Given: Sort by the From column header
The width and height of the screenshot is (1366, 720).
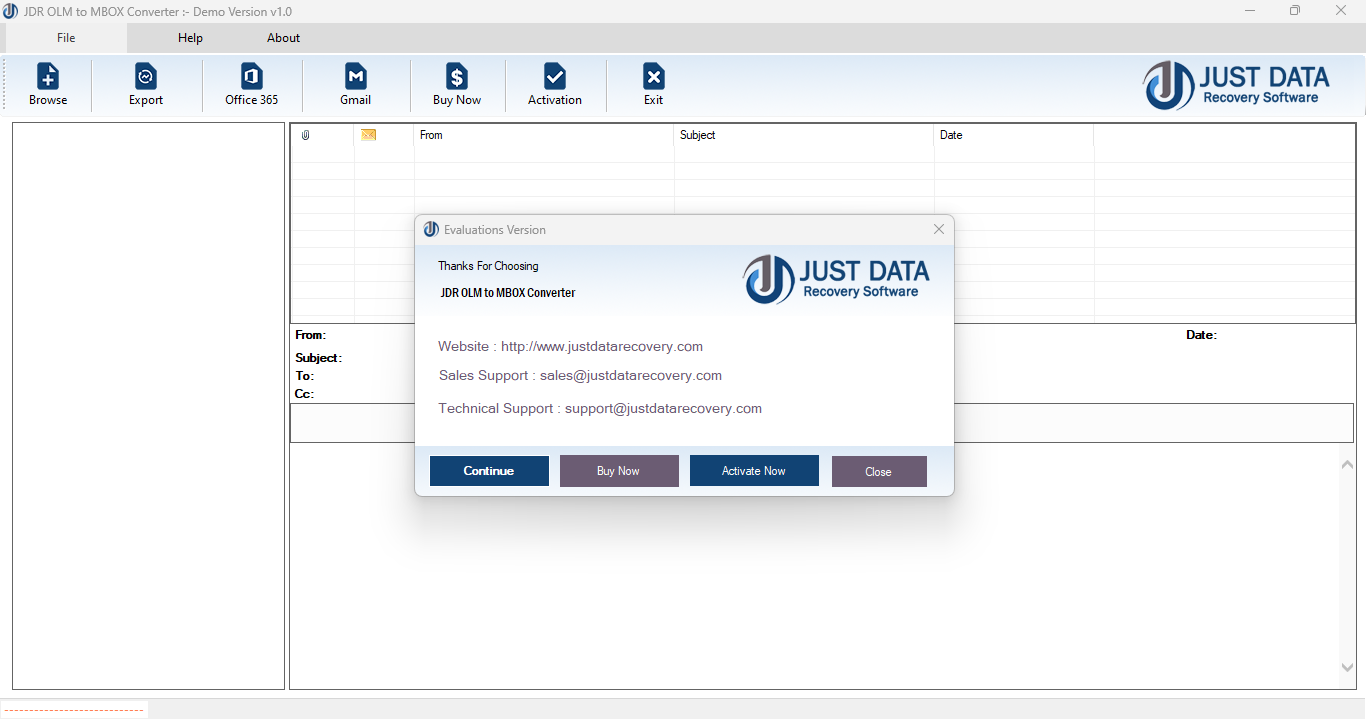Looking at the screenshot, I should tap(544, 135).
